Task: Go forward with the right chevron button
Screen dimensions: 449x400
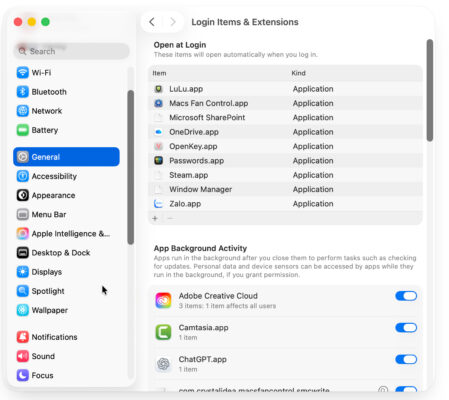Action: pyautogui.click(x=173, y=22)
